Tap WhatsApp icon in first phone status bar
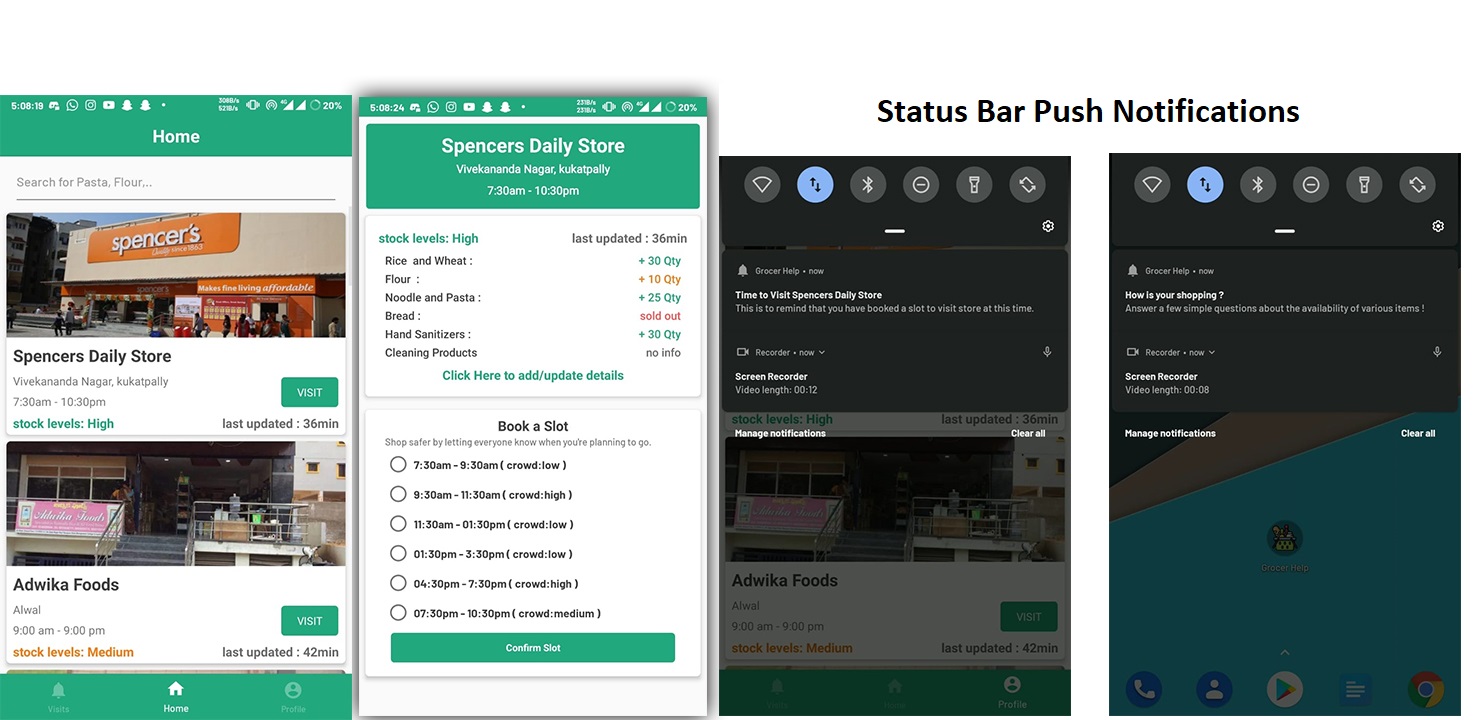The width and height of the screenshot is (1481, 720). (72, 105)
